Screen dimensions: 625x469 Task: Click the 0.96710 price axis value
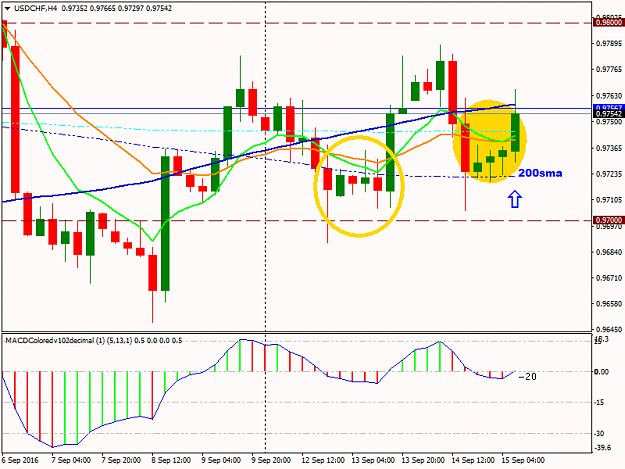[609, 278]
